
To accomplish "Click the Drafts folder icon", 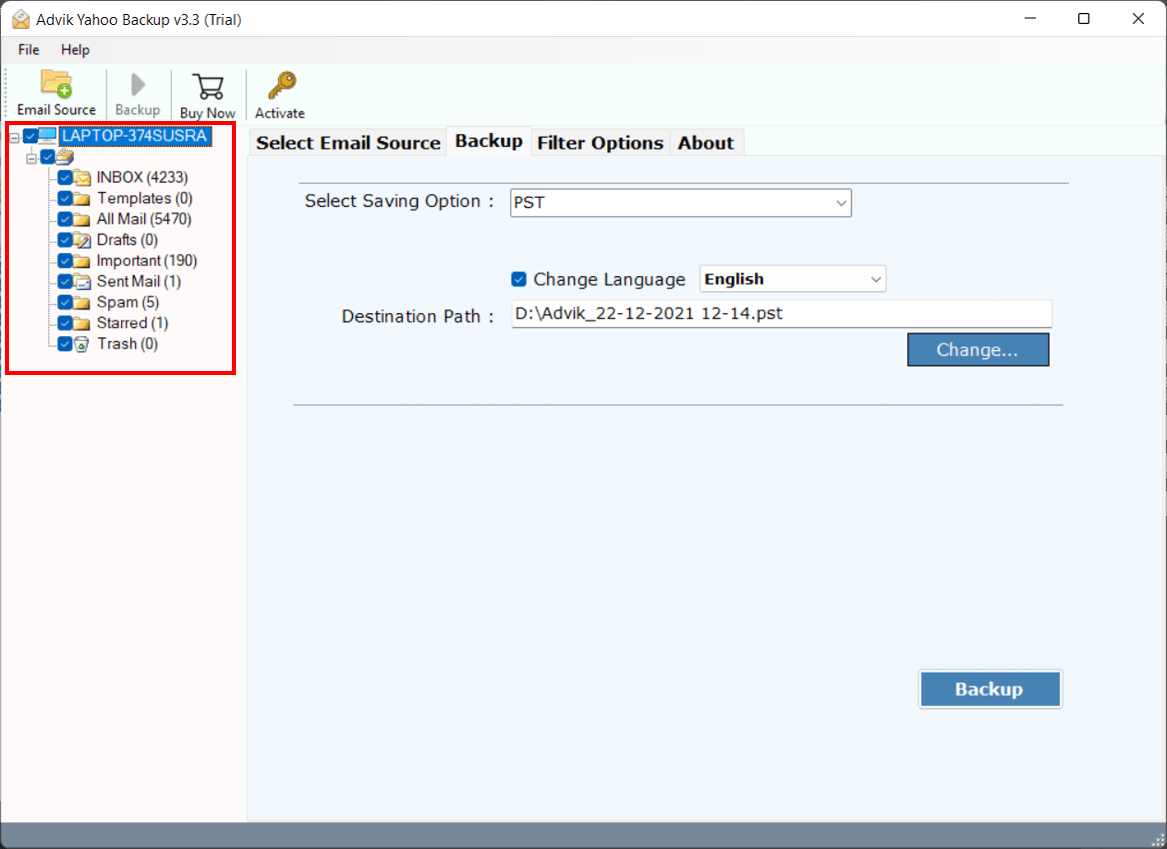I will [80, 239].
